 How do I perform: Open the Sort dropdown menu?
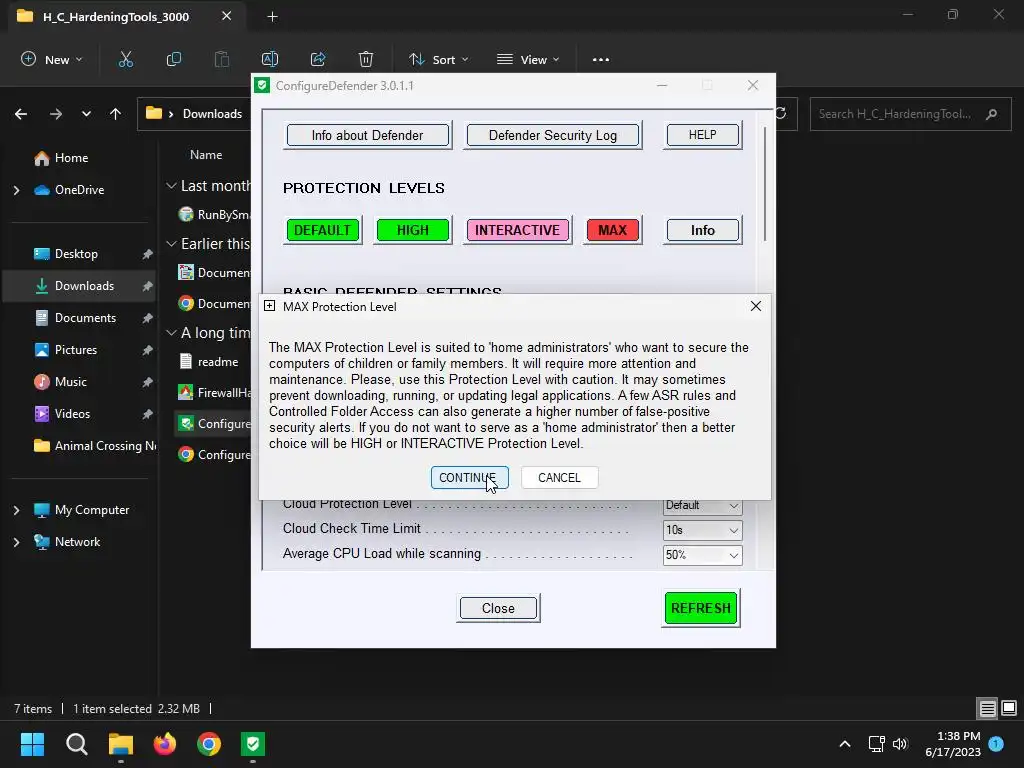point(438,59)
